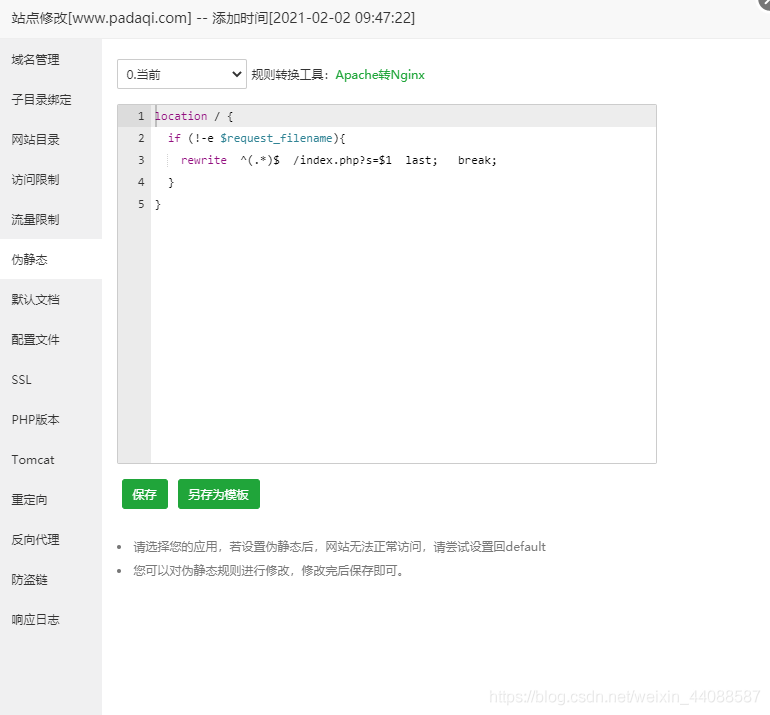Open the 反向代理 tab

(x=36, y=540)
